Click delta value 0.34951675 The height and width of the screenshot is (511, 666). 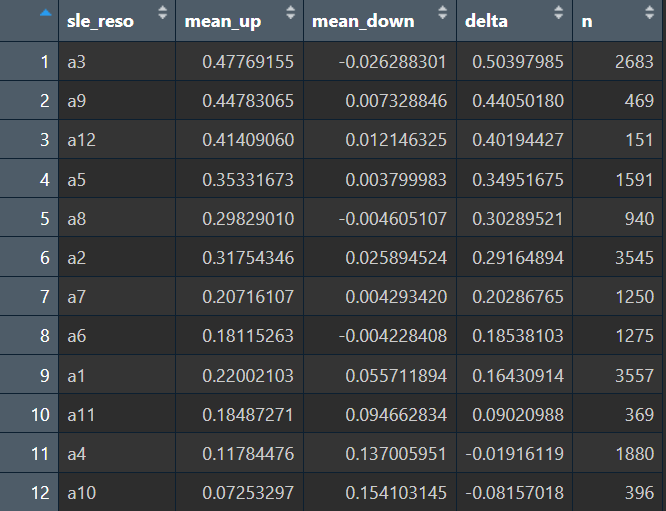click(x=518, y=180)
